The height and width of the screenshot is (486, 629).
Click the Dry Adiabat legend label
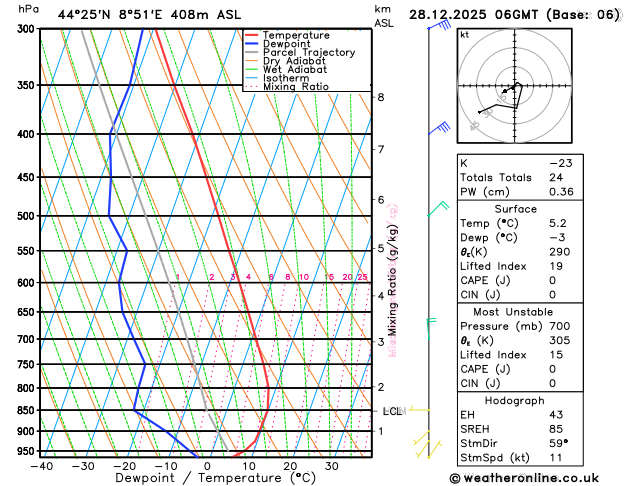click(294, 61)
